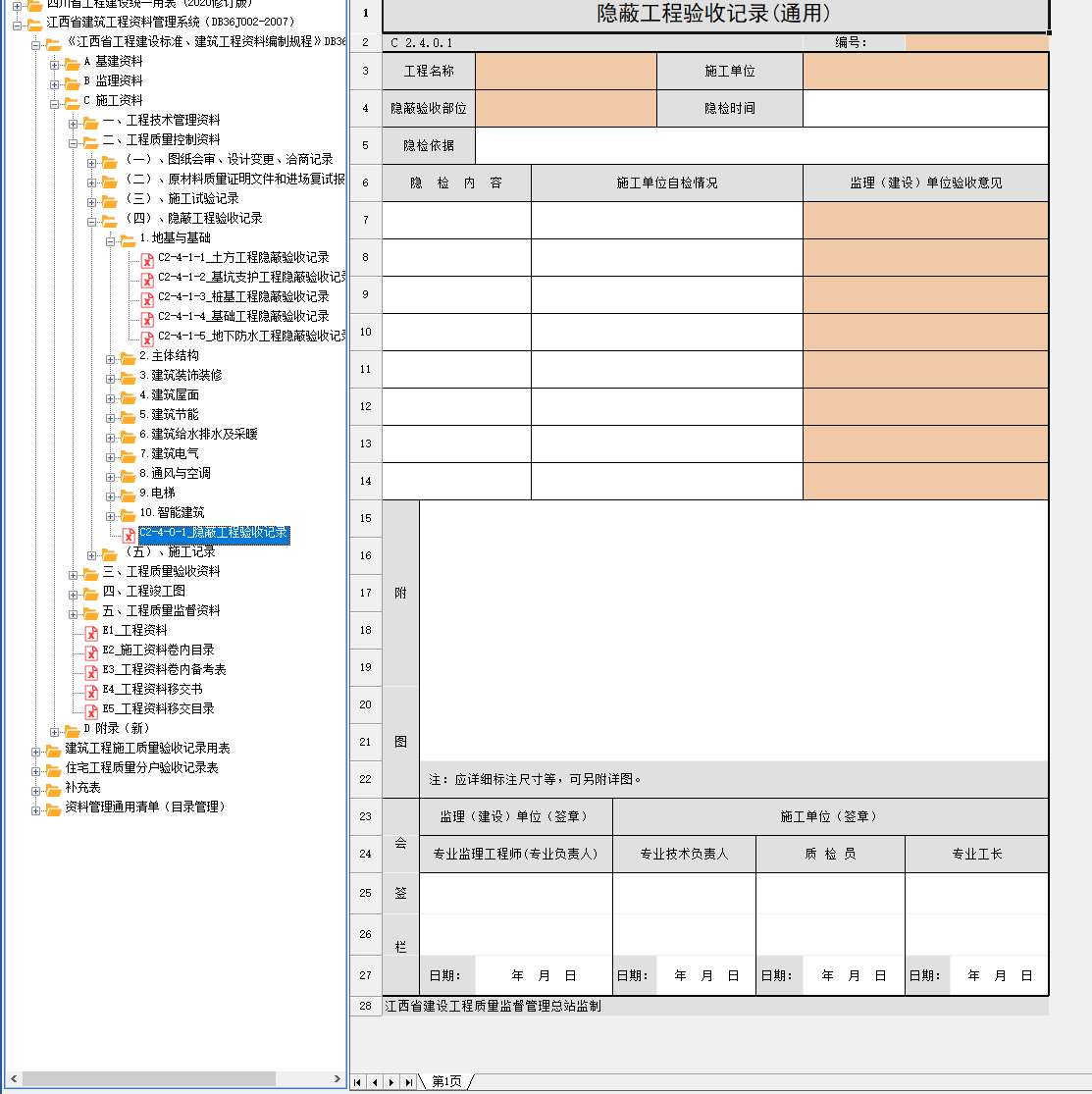This screenshot has width=1092, height=1094.
Task: Go to next sheet page arrow
Action: coord(391,1082)
